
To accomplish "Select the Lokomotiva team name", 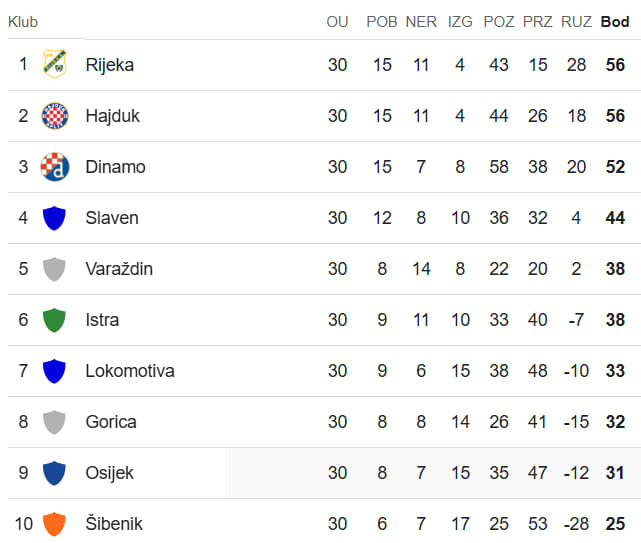I will point(130,371).
